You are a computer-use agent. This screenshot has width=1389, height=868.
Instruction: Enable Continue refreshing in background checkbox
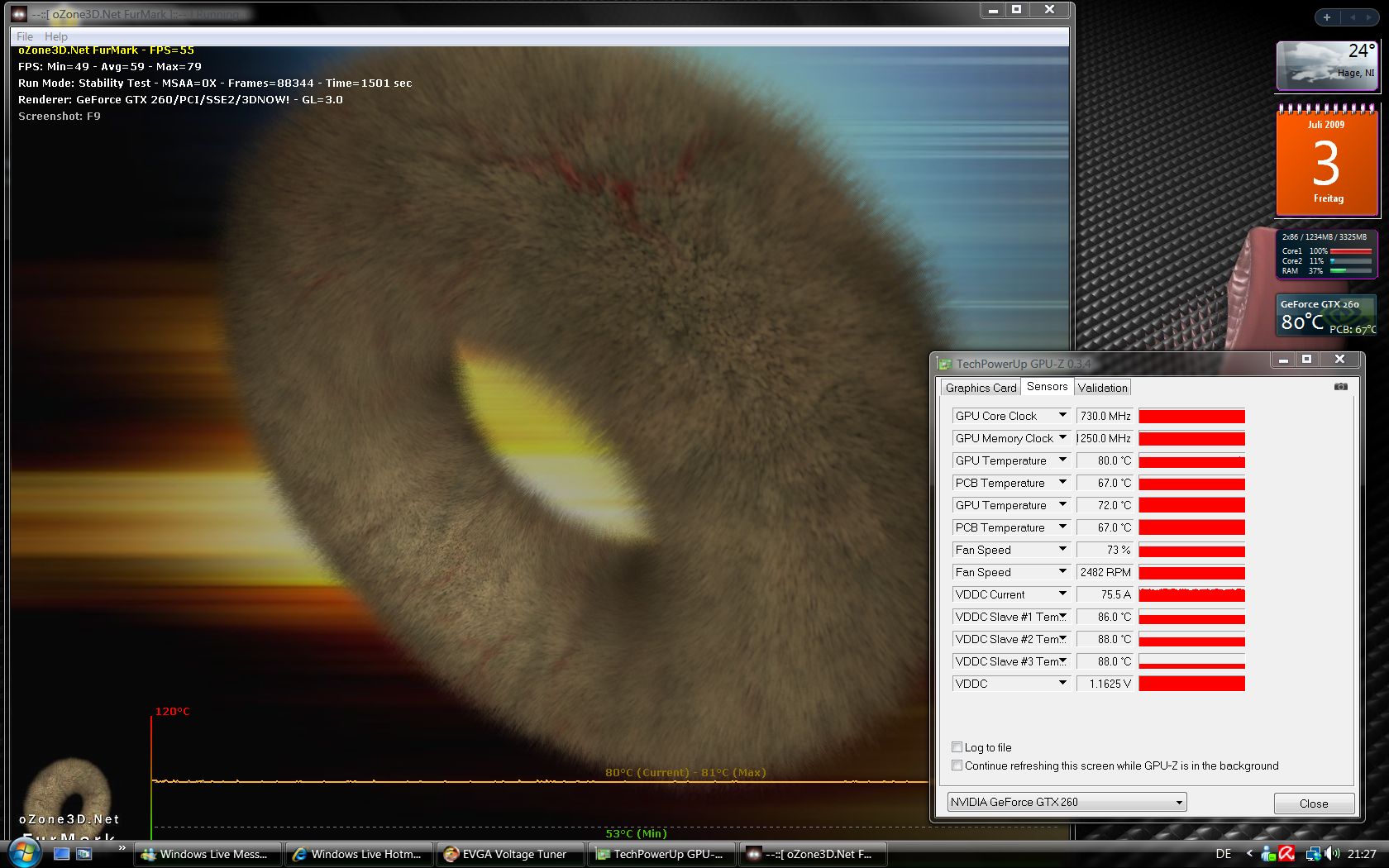coord(957,765)
